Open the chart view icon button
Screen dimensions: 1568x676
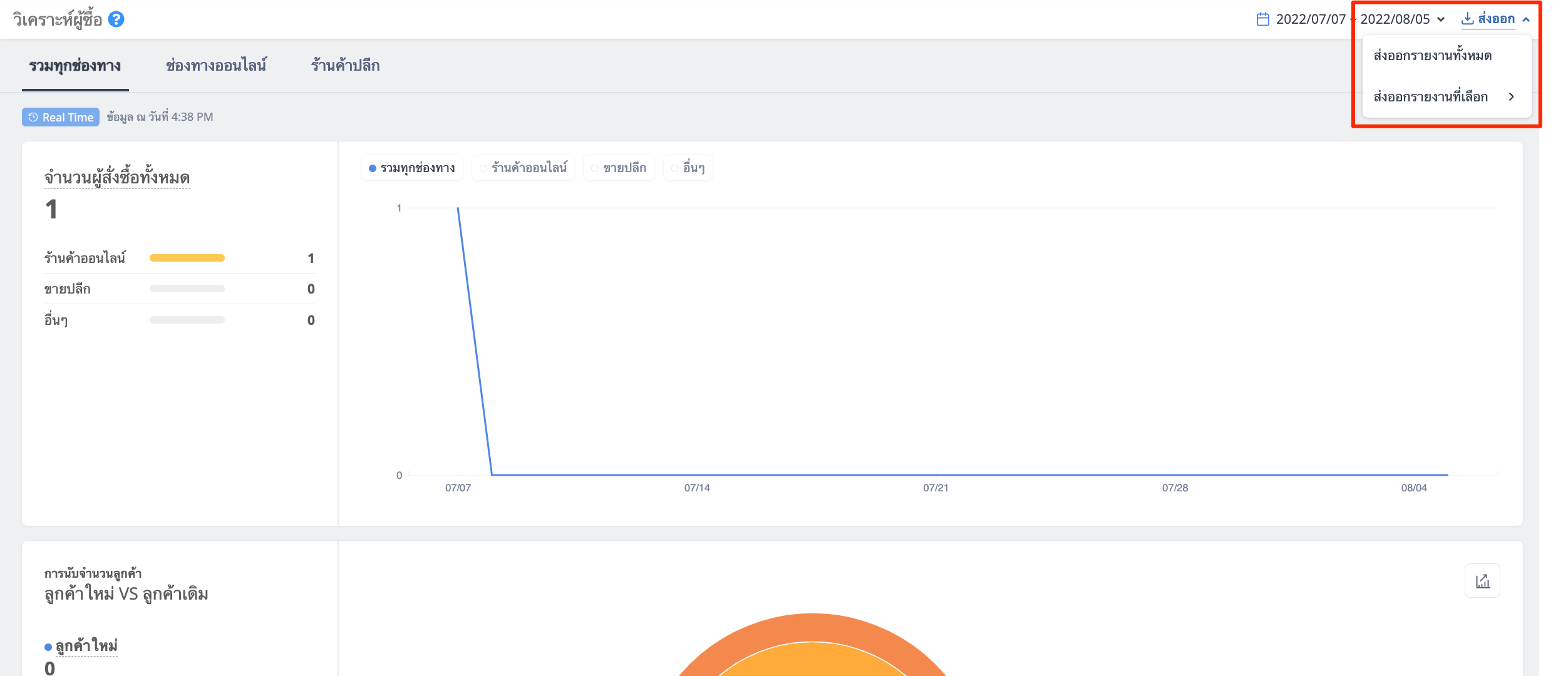[x=1482, y=581]
